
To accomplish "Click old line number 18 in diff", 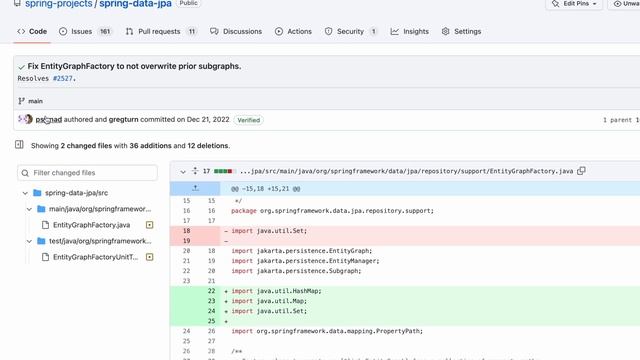I will pos(187,231).
